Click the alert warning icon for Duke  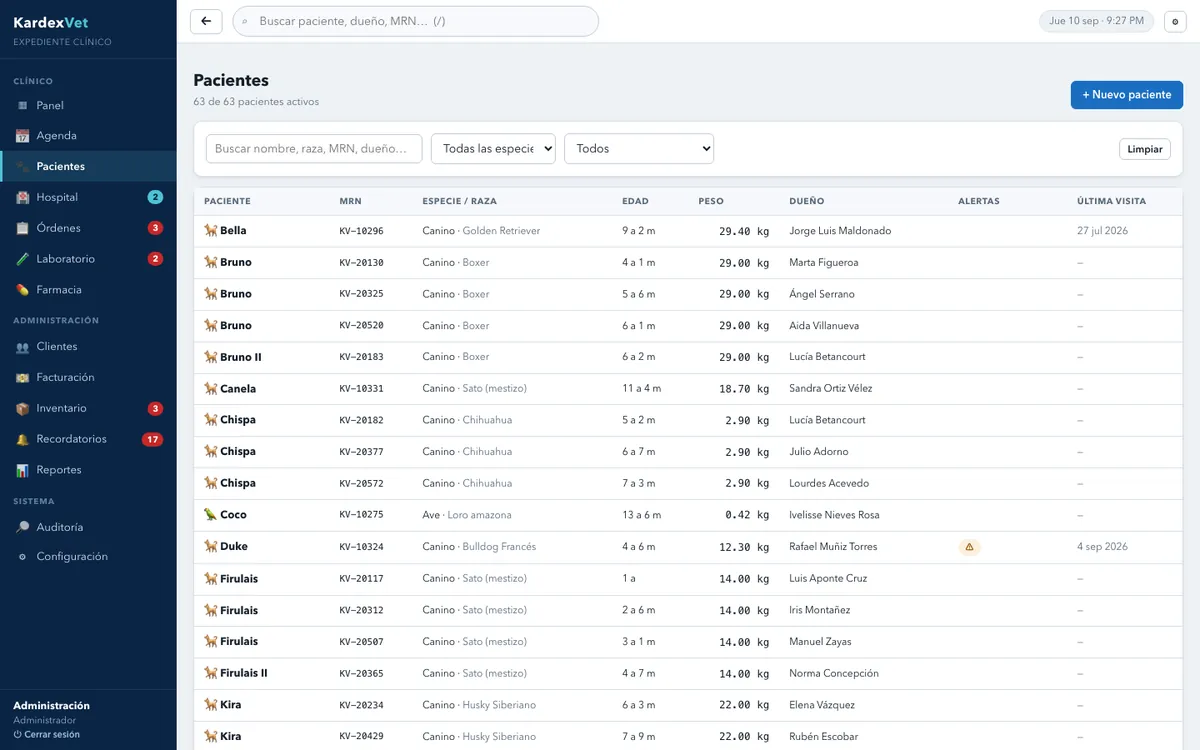(x=968, y=547)
